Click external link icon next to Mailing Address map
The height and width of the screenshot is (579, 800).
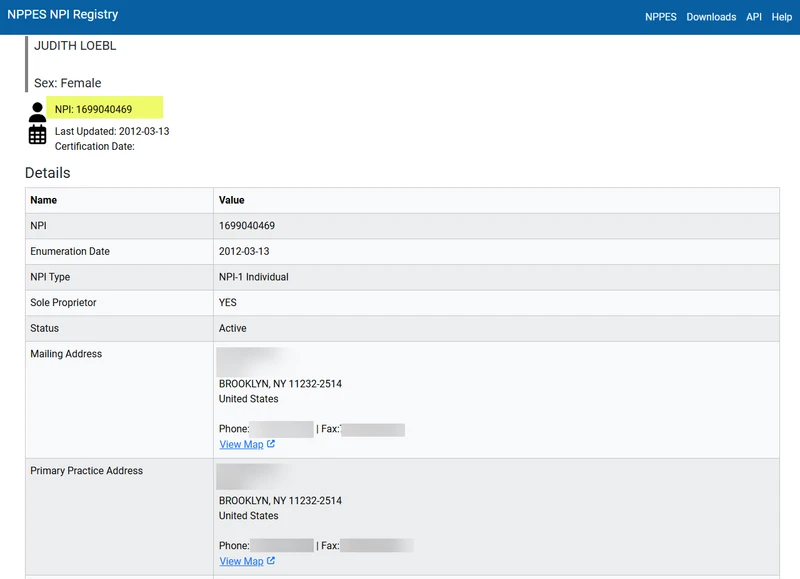point(271,444)
